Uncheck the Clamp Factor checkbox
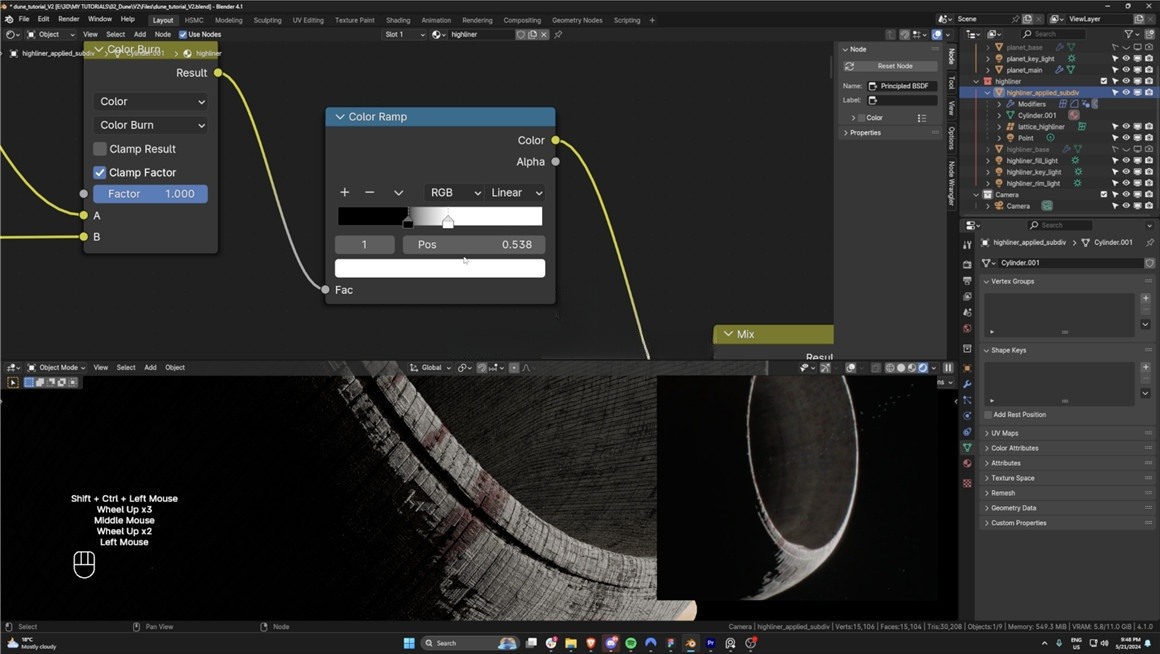The height and width of the screenshot is (654, 1160). tap(100, 172)
